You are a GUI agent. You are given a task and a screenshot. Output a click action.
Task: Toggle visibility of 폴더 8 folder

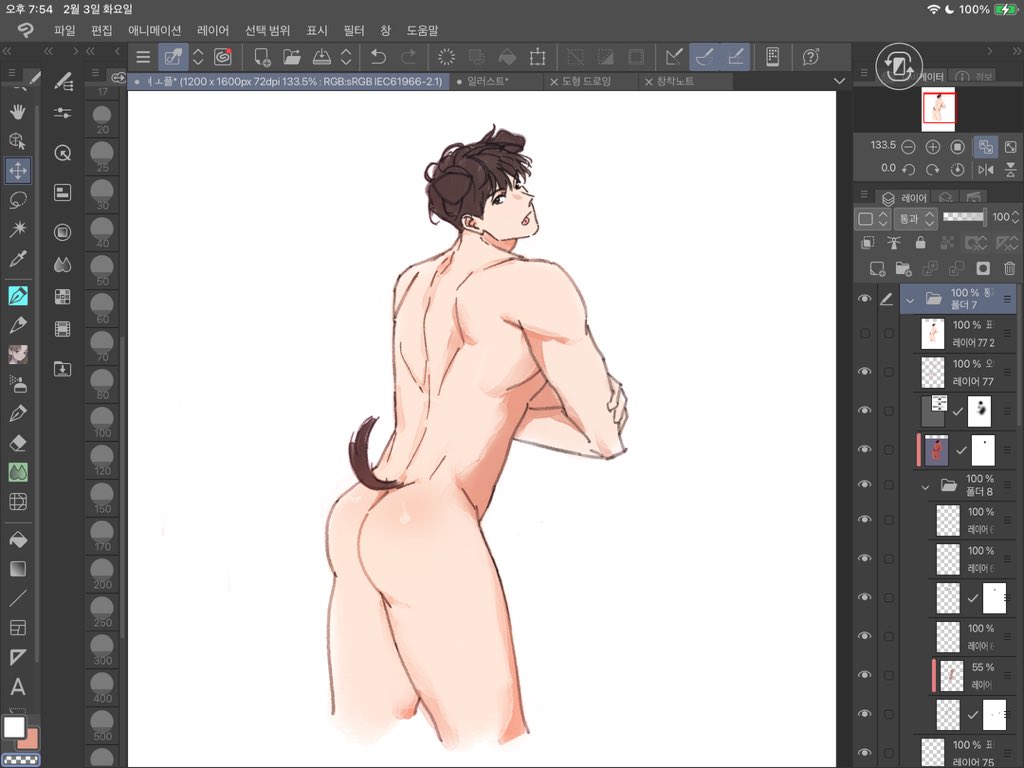point(865,484)
